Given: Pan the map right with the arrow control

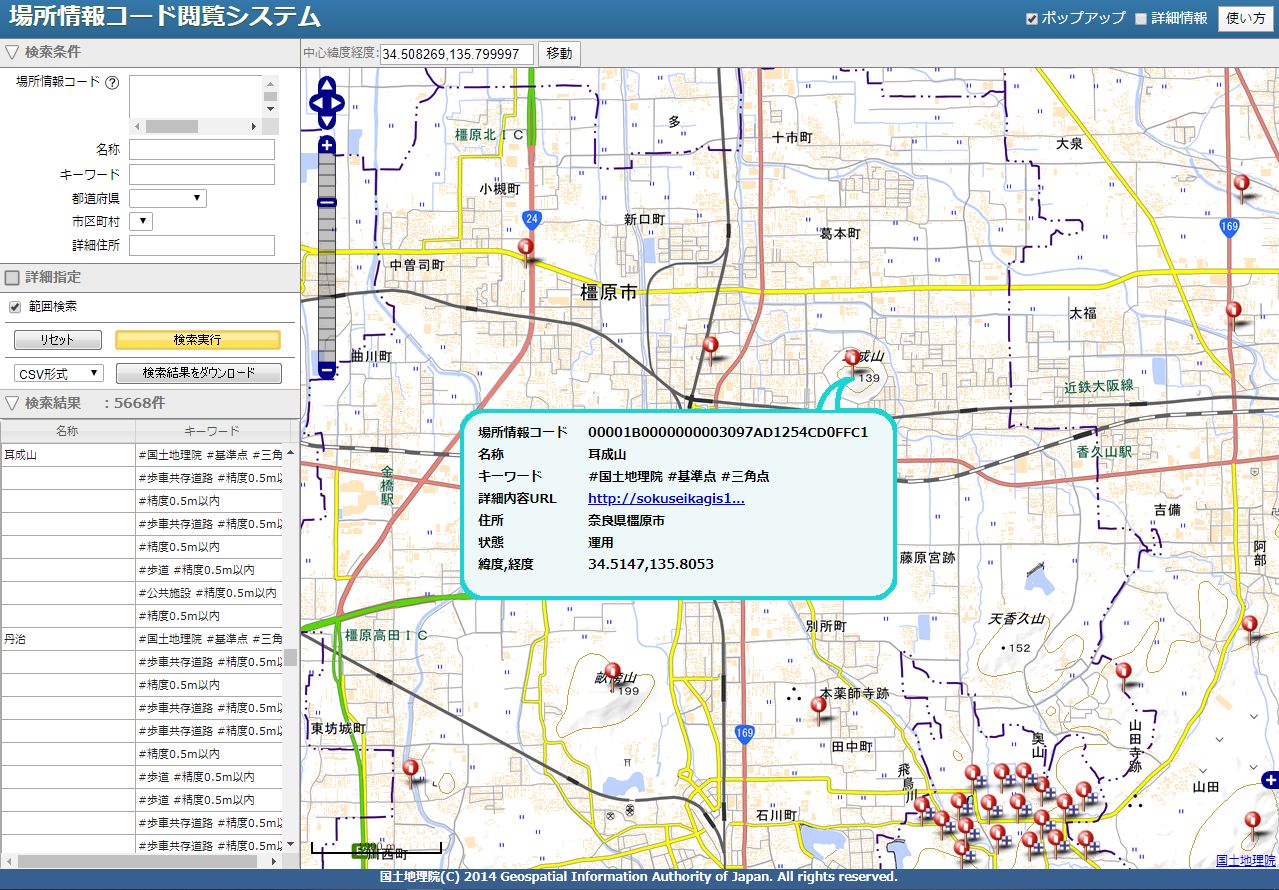Looking at the screenshot, I should tap(340, 103).
